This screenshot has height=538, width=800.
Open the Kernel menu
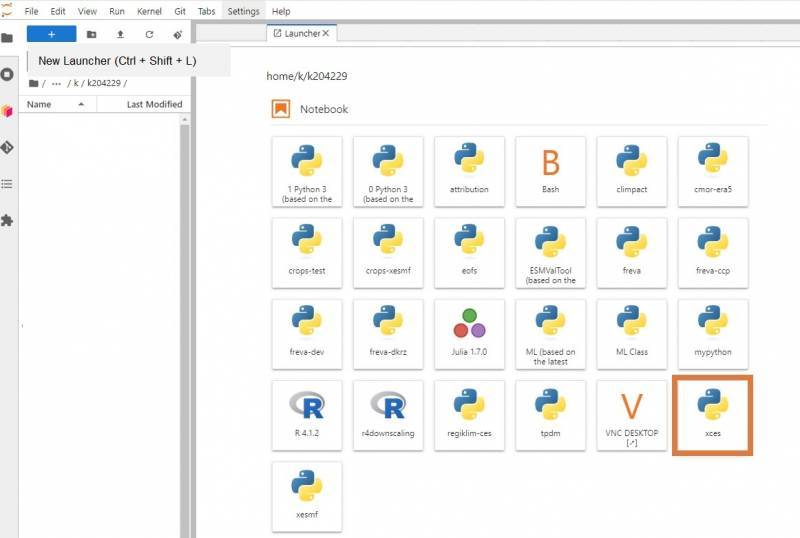[149, 11]
